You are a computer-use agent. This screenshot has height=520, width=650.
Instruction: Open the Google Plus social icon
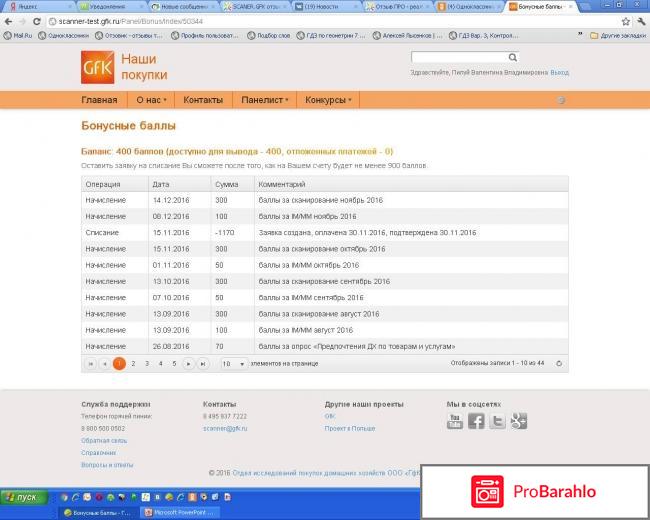(518, 420)
